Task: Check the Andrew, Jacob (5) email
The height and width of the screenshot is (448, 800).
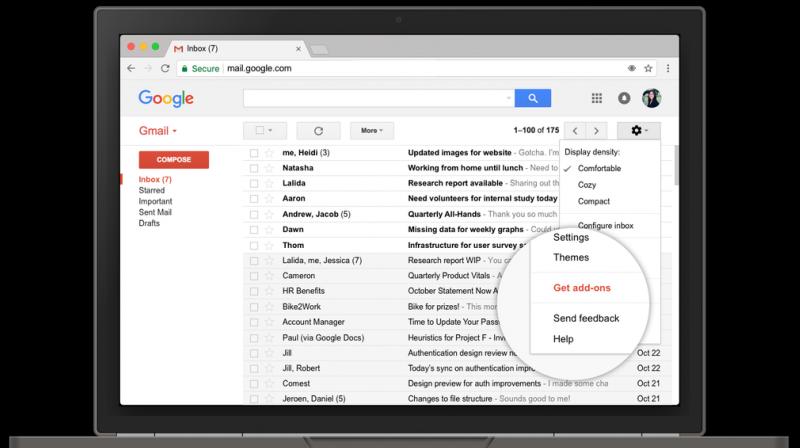Action: tap(254, 214)
